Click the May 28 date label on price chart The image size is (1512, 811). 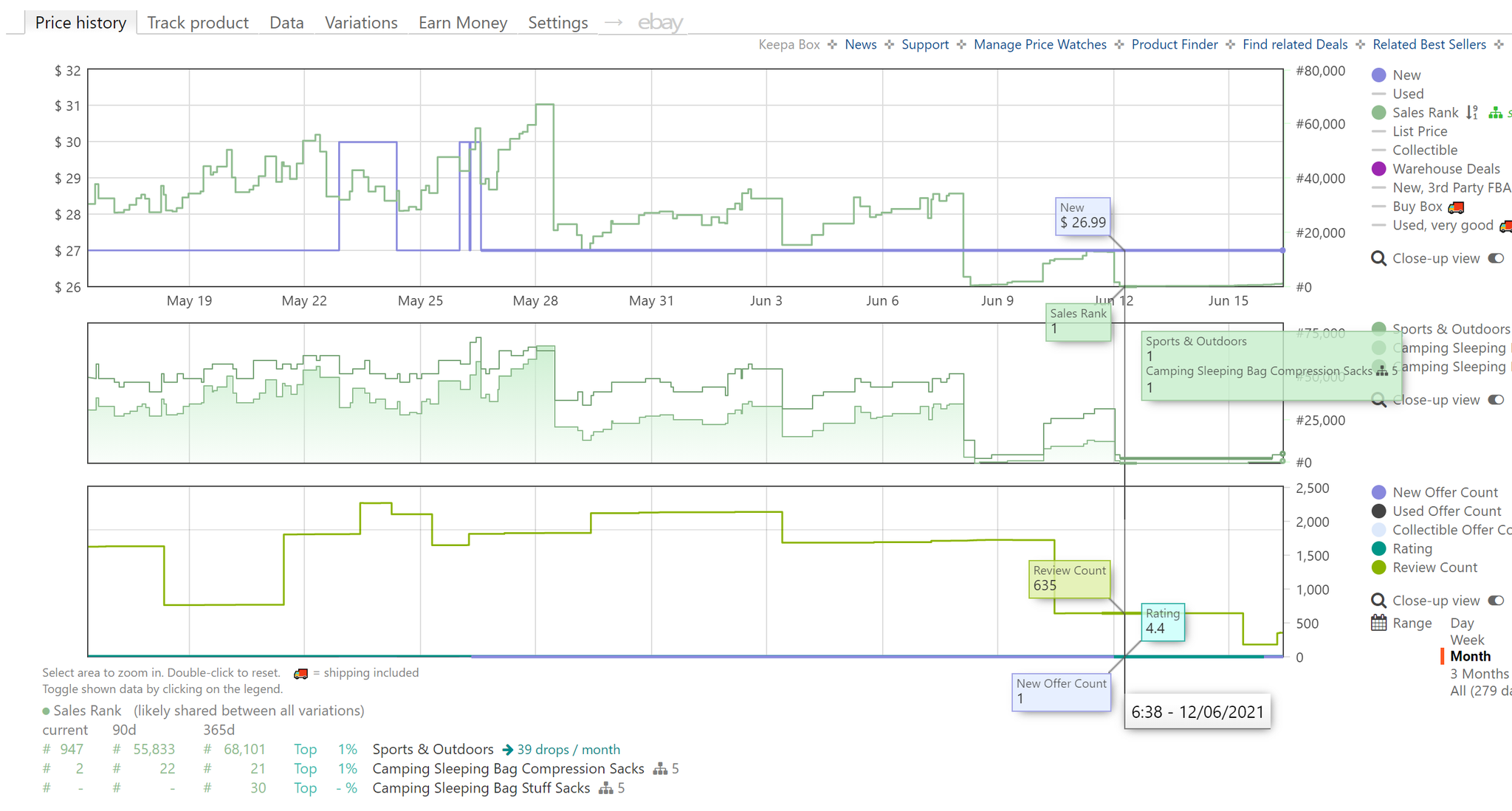point(535,300)
